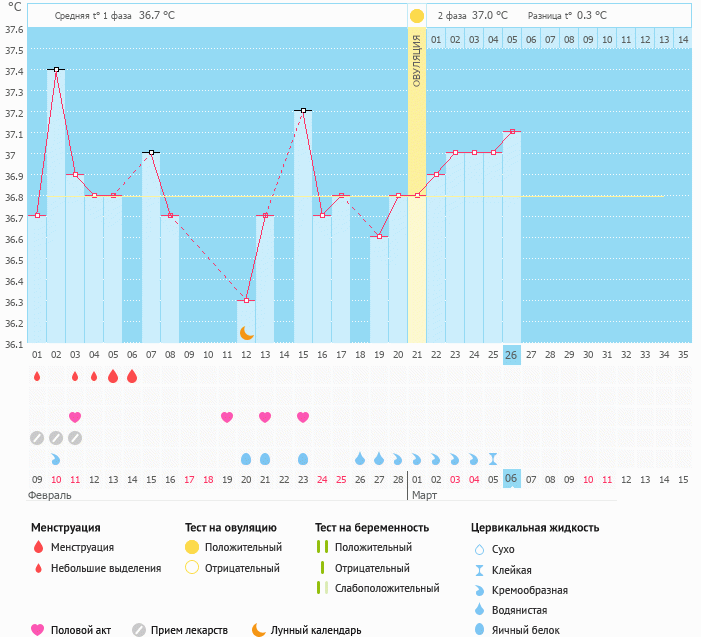Select the sticky hourglass icon on cycle day 25
This screenshot has height=637, width=701.
point(493,459)
